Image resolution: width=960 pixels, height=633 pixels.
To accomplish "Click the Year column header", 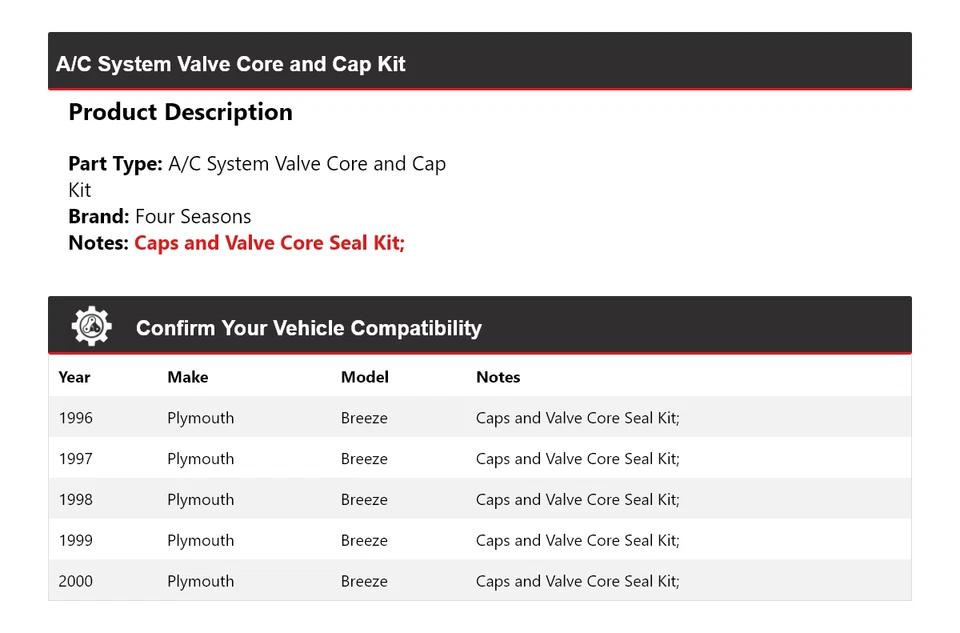I will 74,377.
